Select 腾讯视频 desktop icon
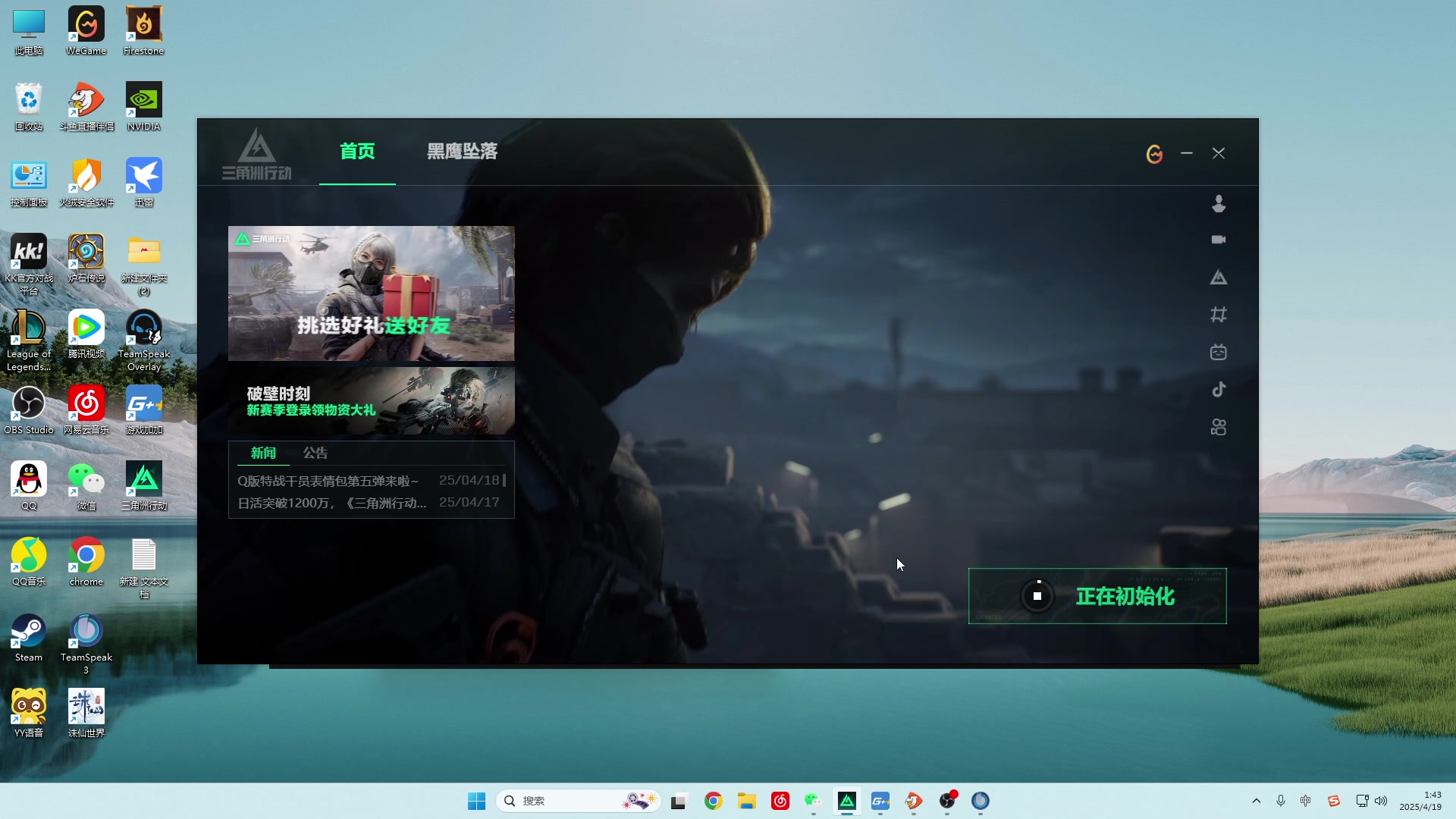This screenshot has width=1456, height=819. (86, 334)
